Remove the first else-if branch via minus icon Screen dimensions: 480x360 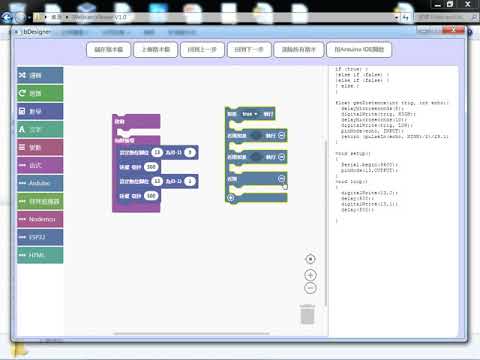pos(281,135)
